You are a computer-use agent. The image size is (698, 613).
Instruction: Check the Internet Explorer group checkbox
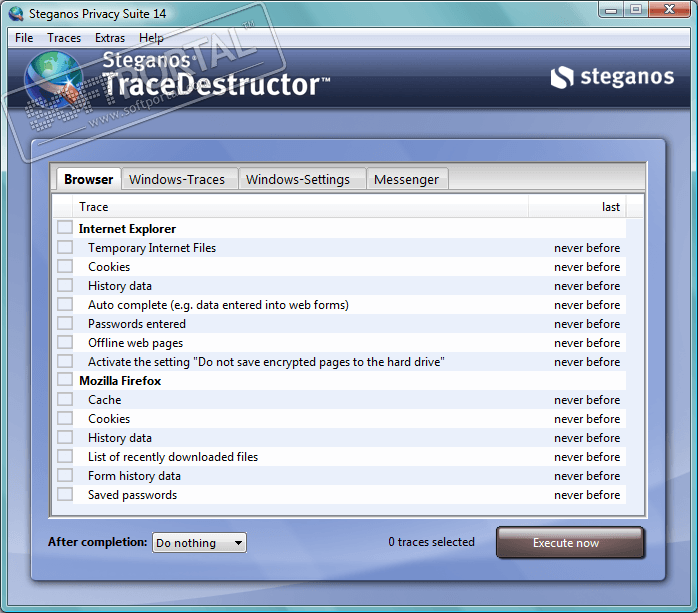click(65, 227)
